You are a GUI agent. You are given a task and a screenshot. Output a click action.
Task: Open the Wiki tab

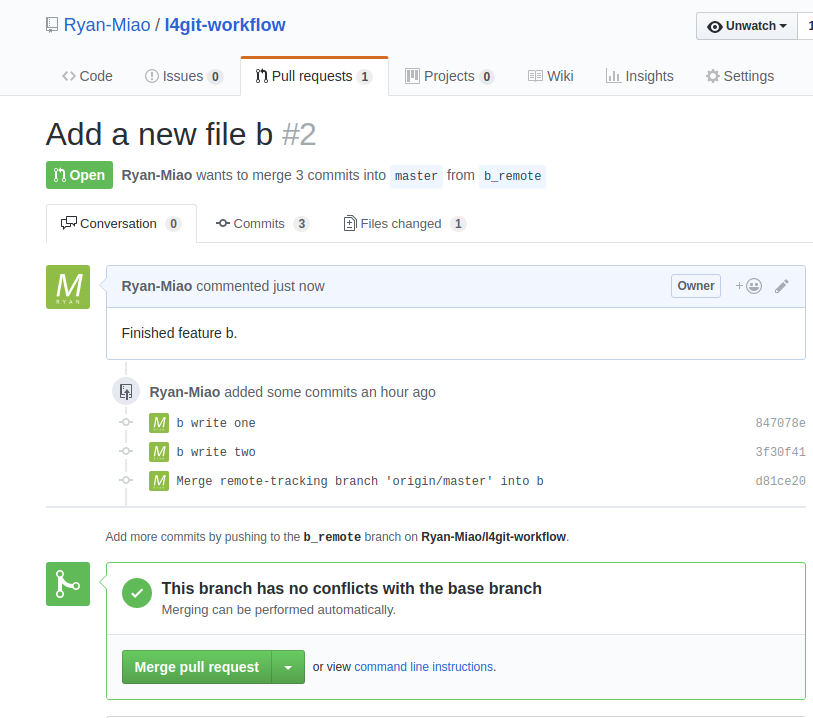click(x=551, y=76)
